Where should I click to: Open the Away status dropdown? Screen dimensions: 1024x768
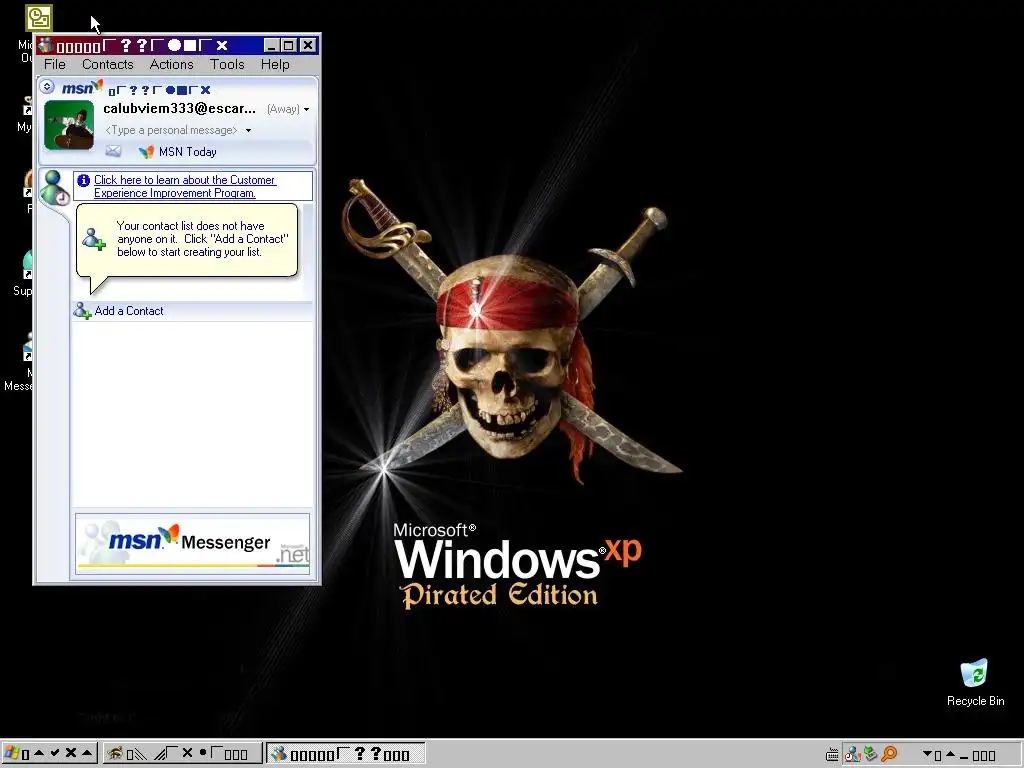pos(288,109)
